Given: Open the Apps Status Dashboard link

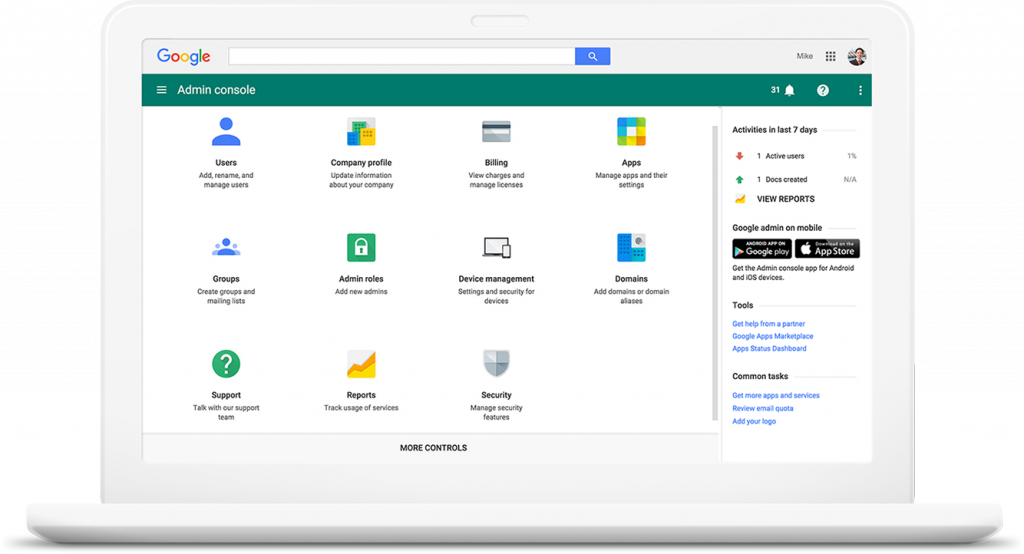Looking at the screenshot, I should pyautogui.click(x=769, y=348).
